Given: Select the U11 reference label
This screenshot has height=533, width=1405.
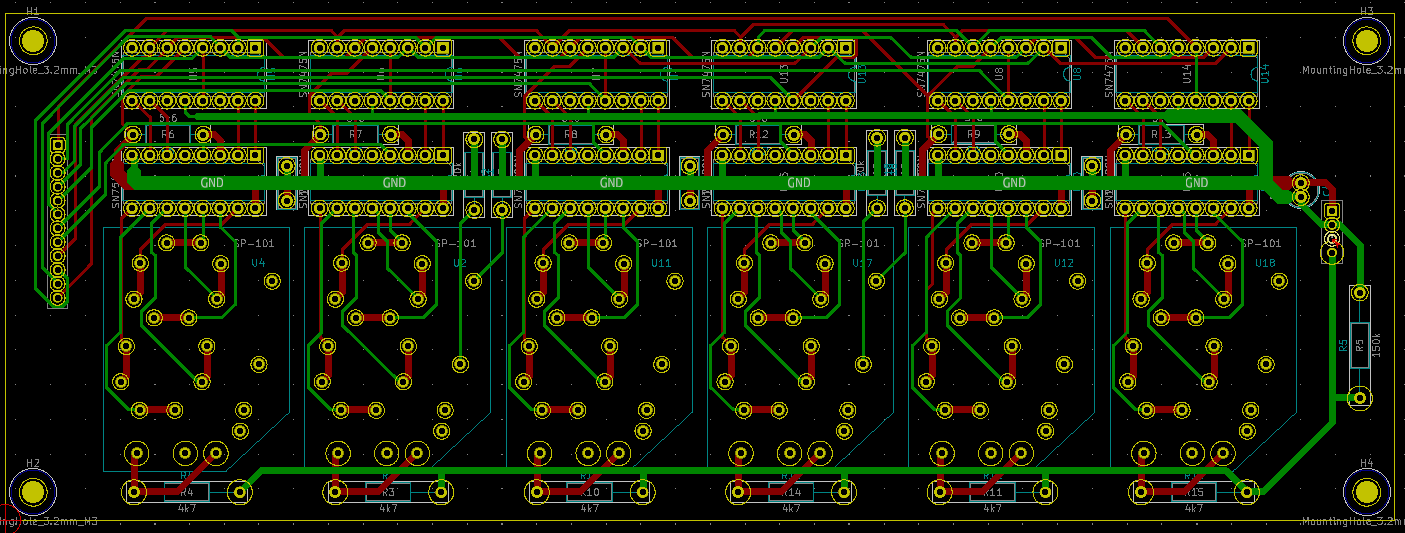Looking at the screenshot, I should (x=661, y=263).
